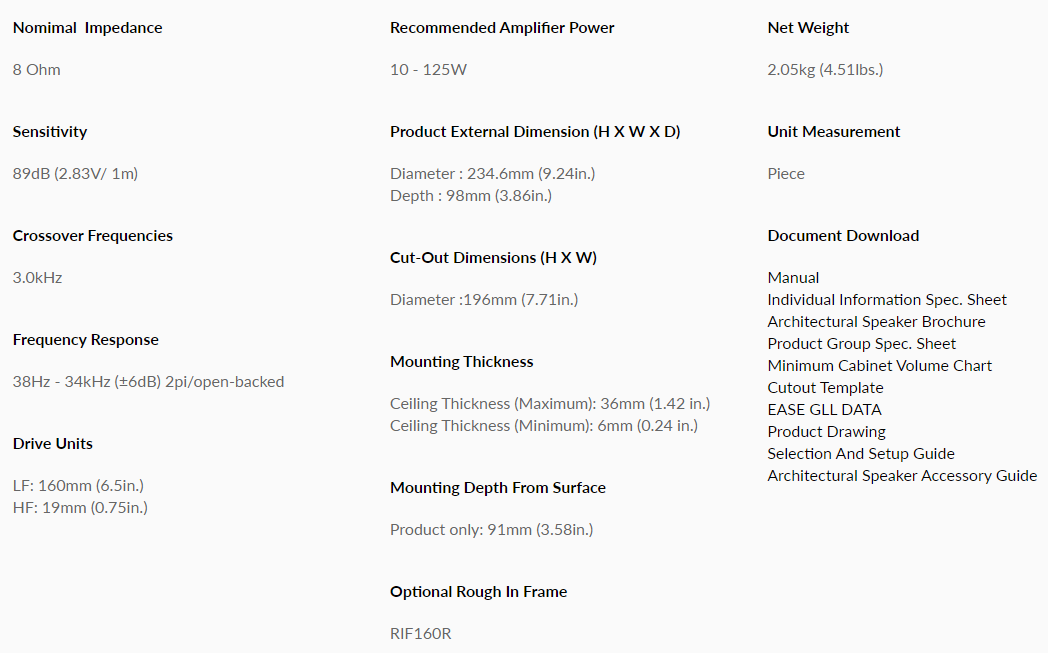Click the Mounting Thickness heading
The width and height of the screenshot is (1048, 653).
461,362
